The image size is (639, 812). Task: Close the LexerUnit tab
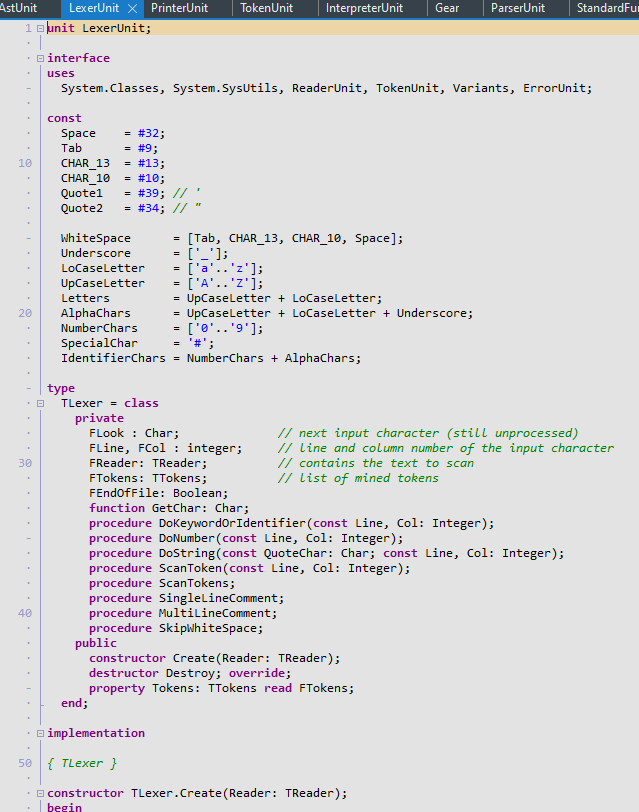tap(133, 8)
